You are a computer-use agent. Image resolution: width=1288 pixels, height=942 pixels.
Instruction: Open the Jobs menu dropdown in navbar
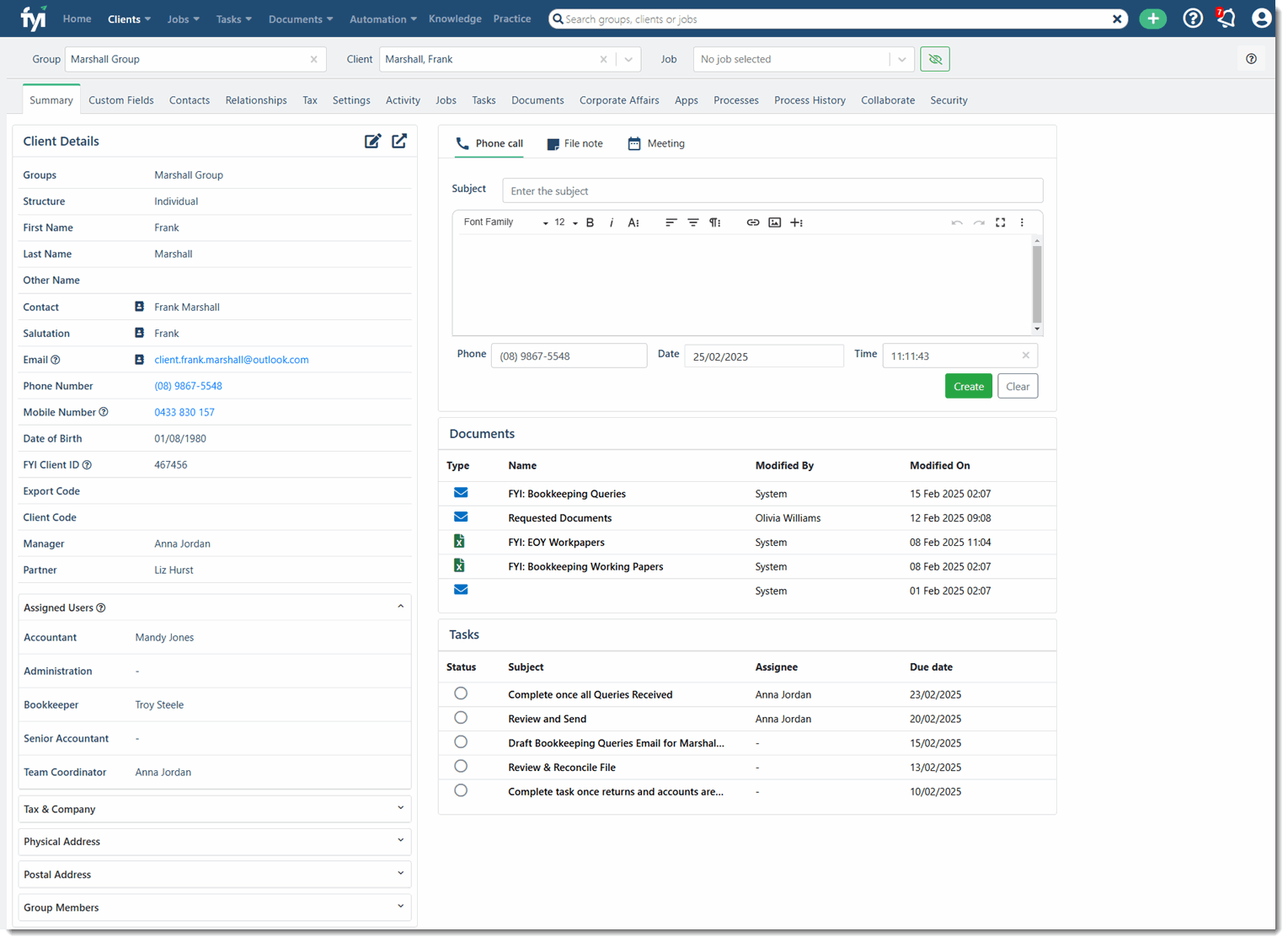tap(184, 19)
